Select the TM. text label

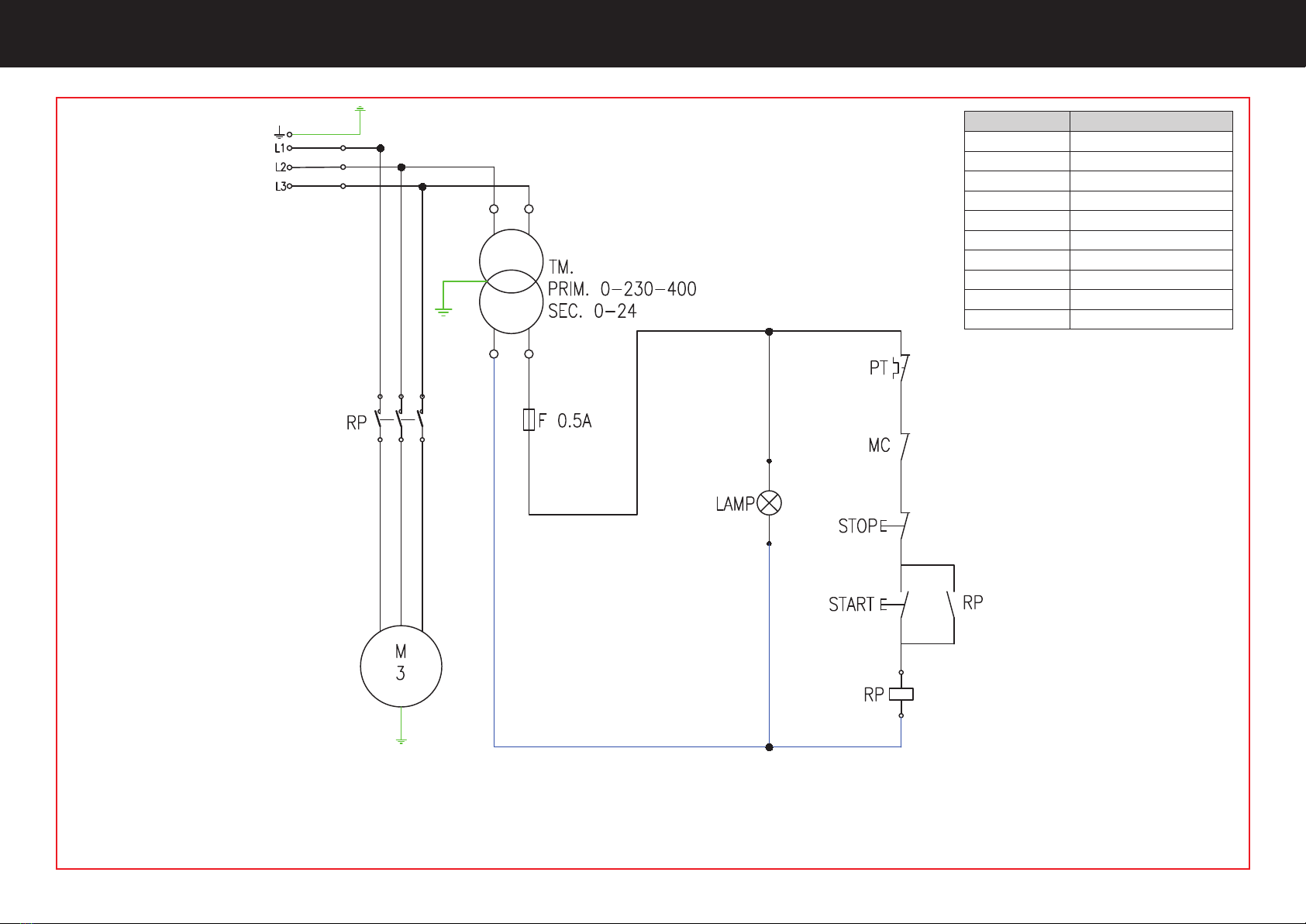click(560, 267)
